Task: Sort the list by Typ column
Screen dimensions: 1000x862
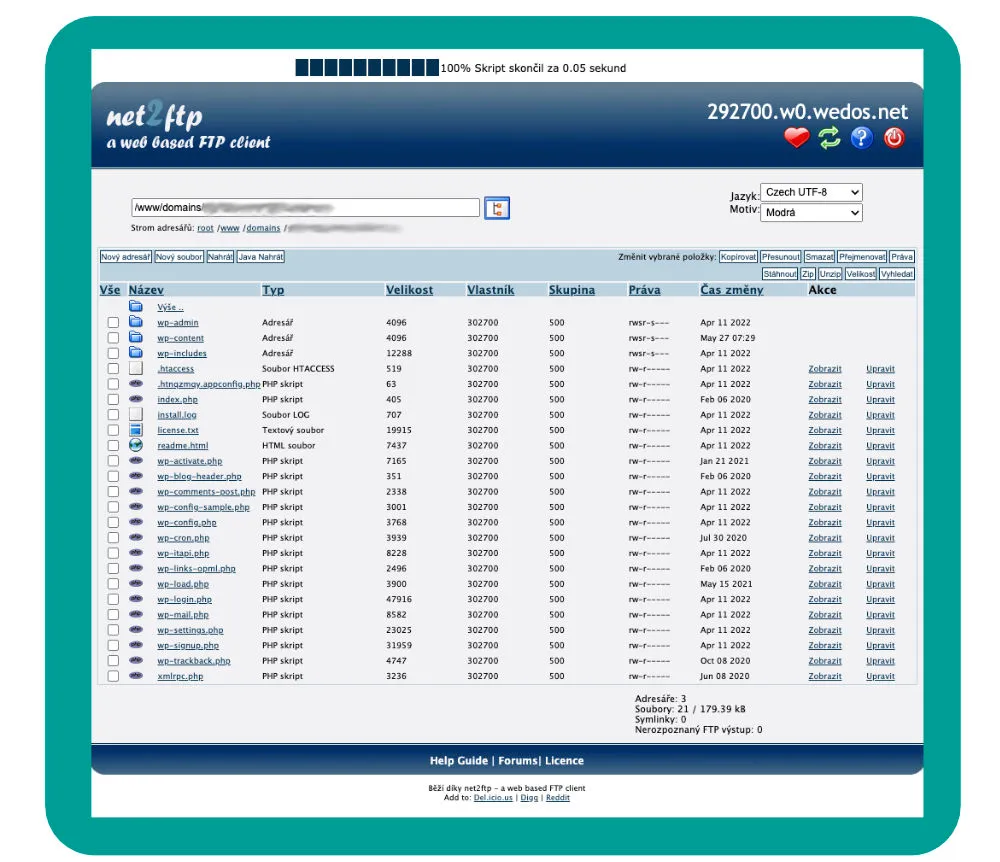Action: (273, 289)
